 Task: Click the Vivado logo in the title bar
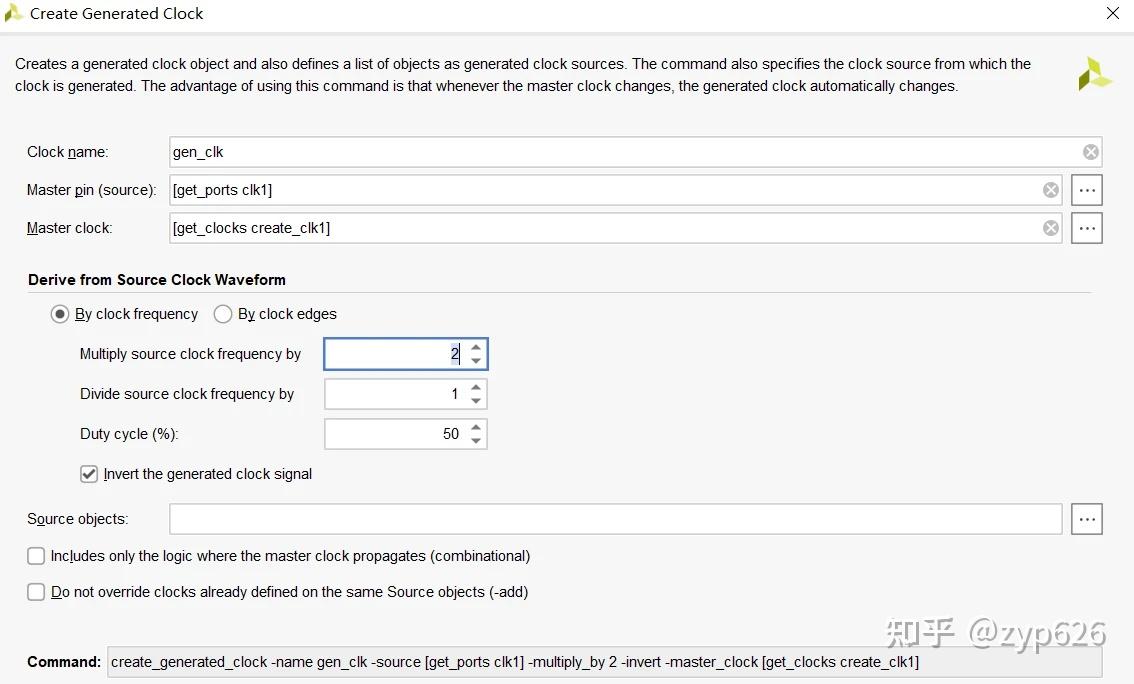coord(14,13)
